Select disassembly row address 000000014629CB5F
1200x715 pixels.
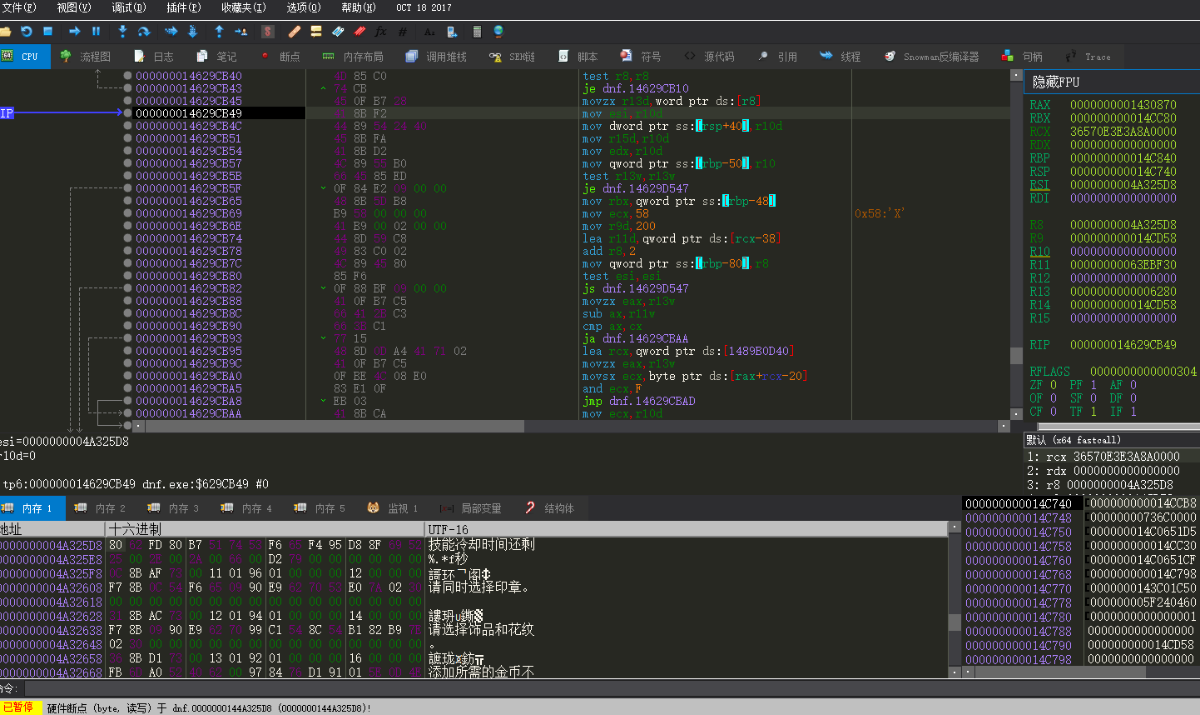tap(188, 188)
